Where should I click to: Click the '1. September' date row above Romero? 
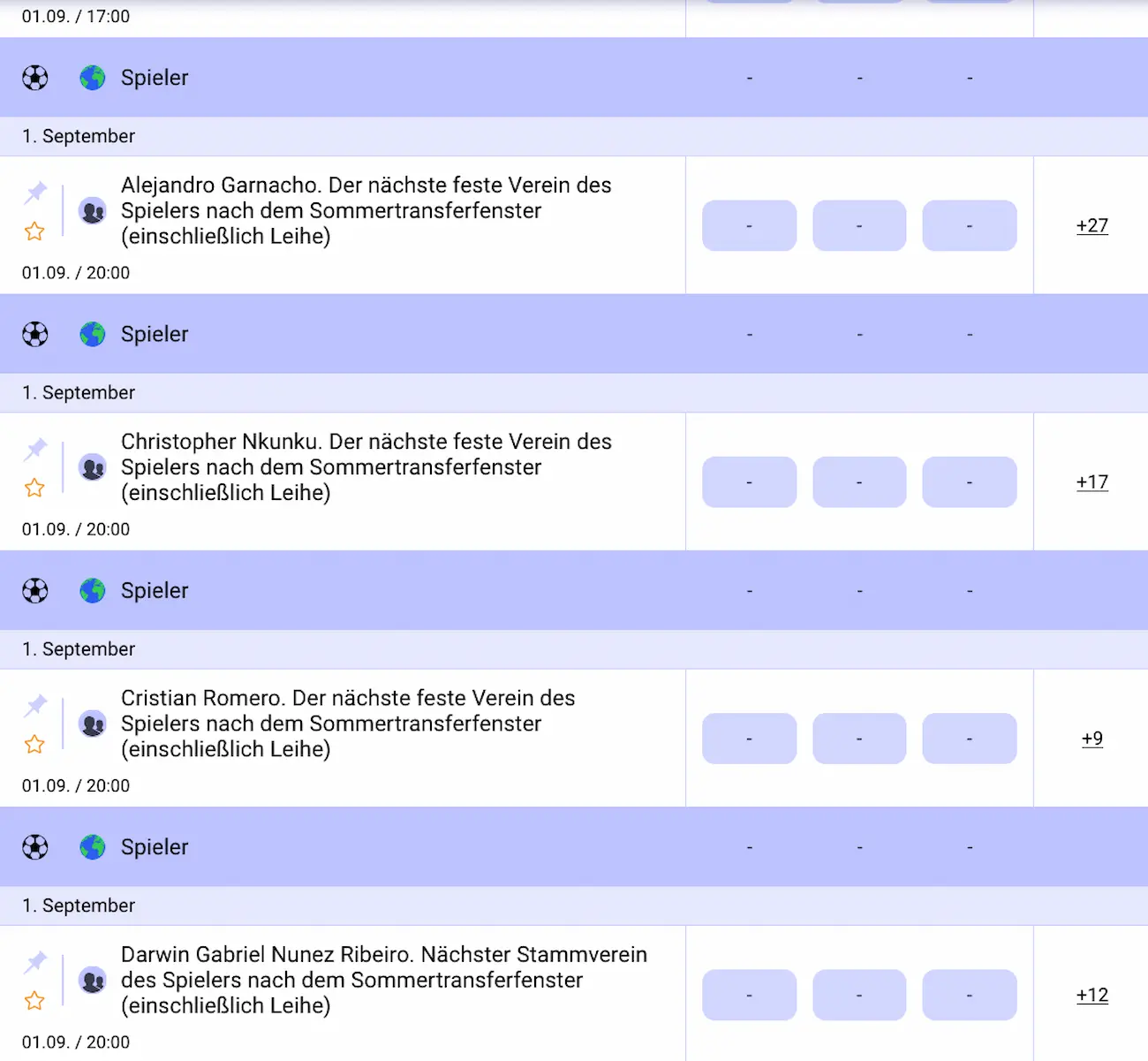(574, 649)
